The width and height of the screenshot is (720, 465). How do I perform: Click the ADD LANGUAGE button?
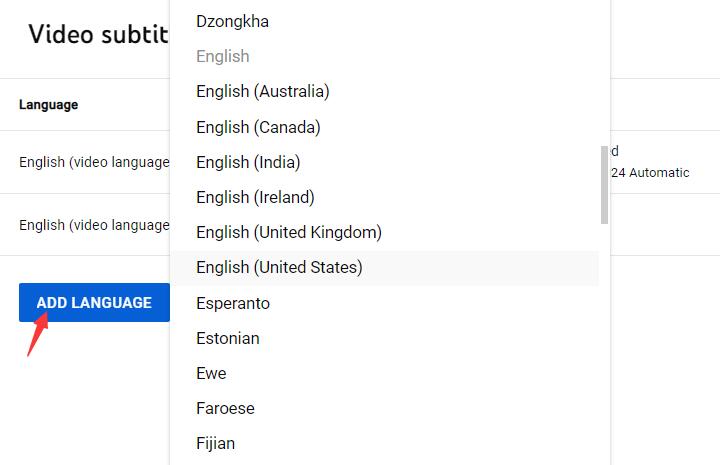(x=94, y=302)
